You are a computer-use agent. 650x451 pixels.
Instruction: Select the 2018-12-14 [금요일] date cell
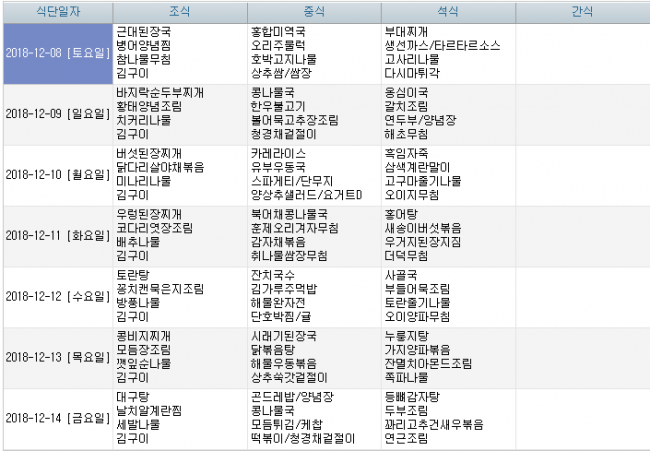56,417
